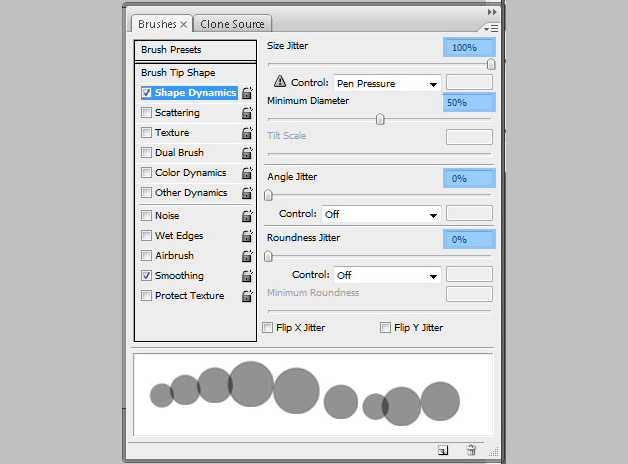Select the Shape Dynamics label
This screenshot has height=464, width=628.
195,92
